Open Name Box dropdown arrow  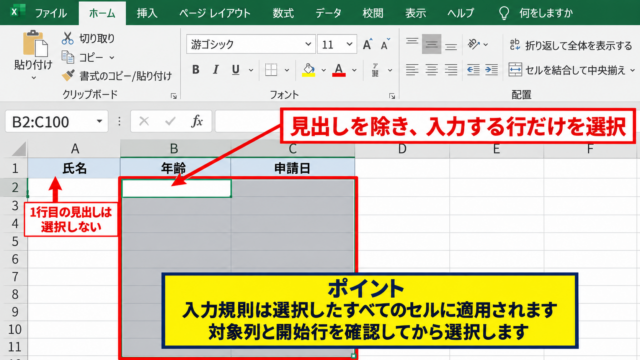tap(99, 121)
